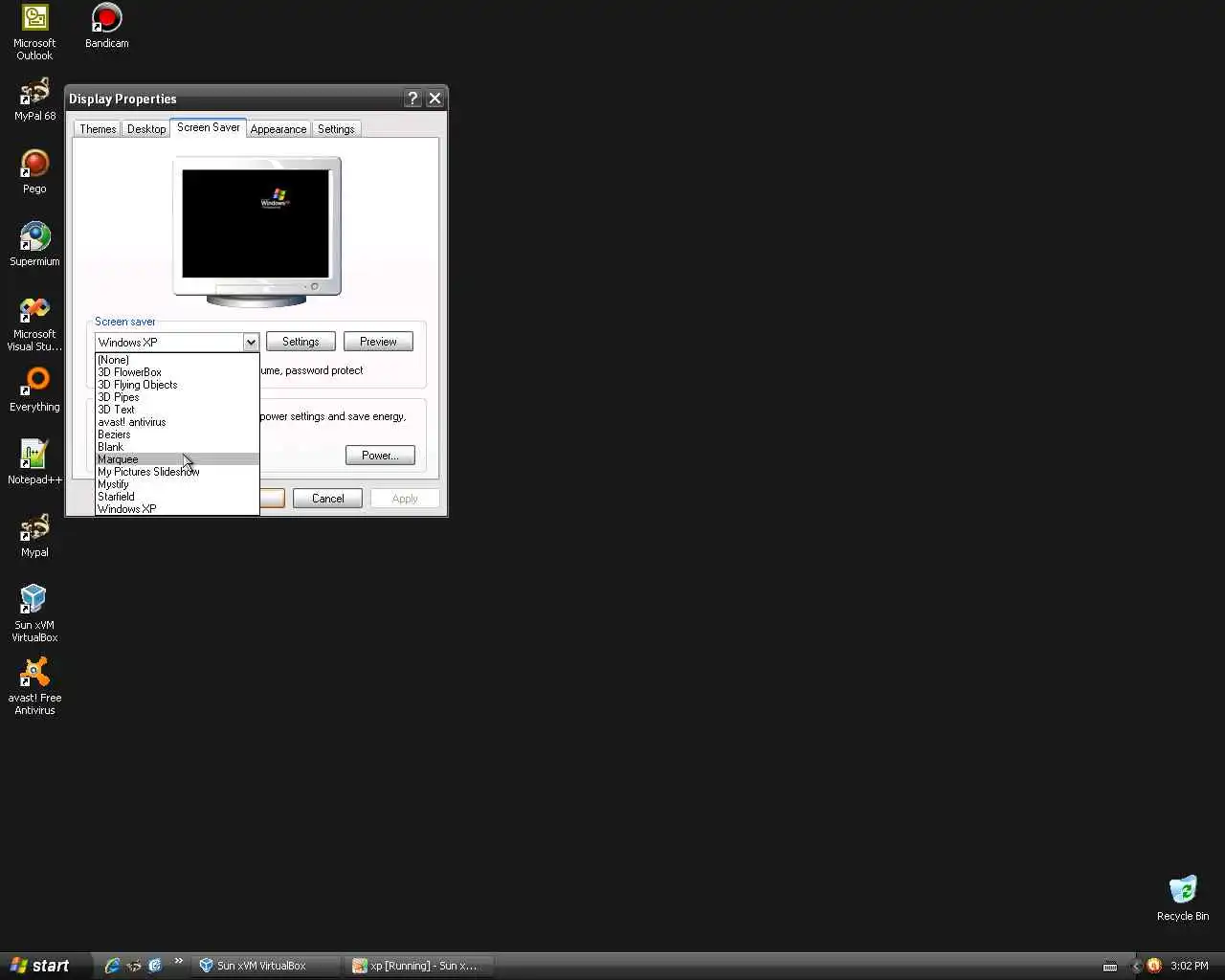Switch to the Settings tab

coord(336,129)
